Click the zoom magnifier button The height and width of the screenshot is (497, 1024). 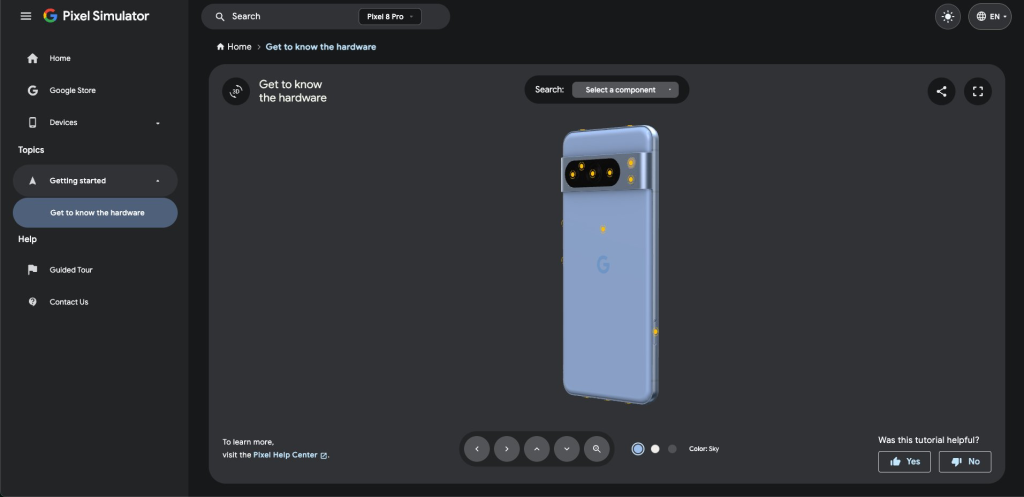tap(597, 449)
